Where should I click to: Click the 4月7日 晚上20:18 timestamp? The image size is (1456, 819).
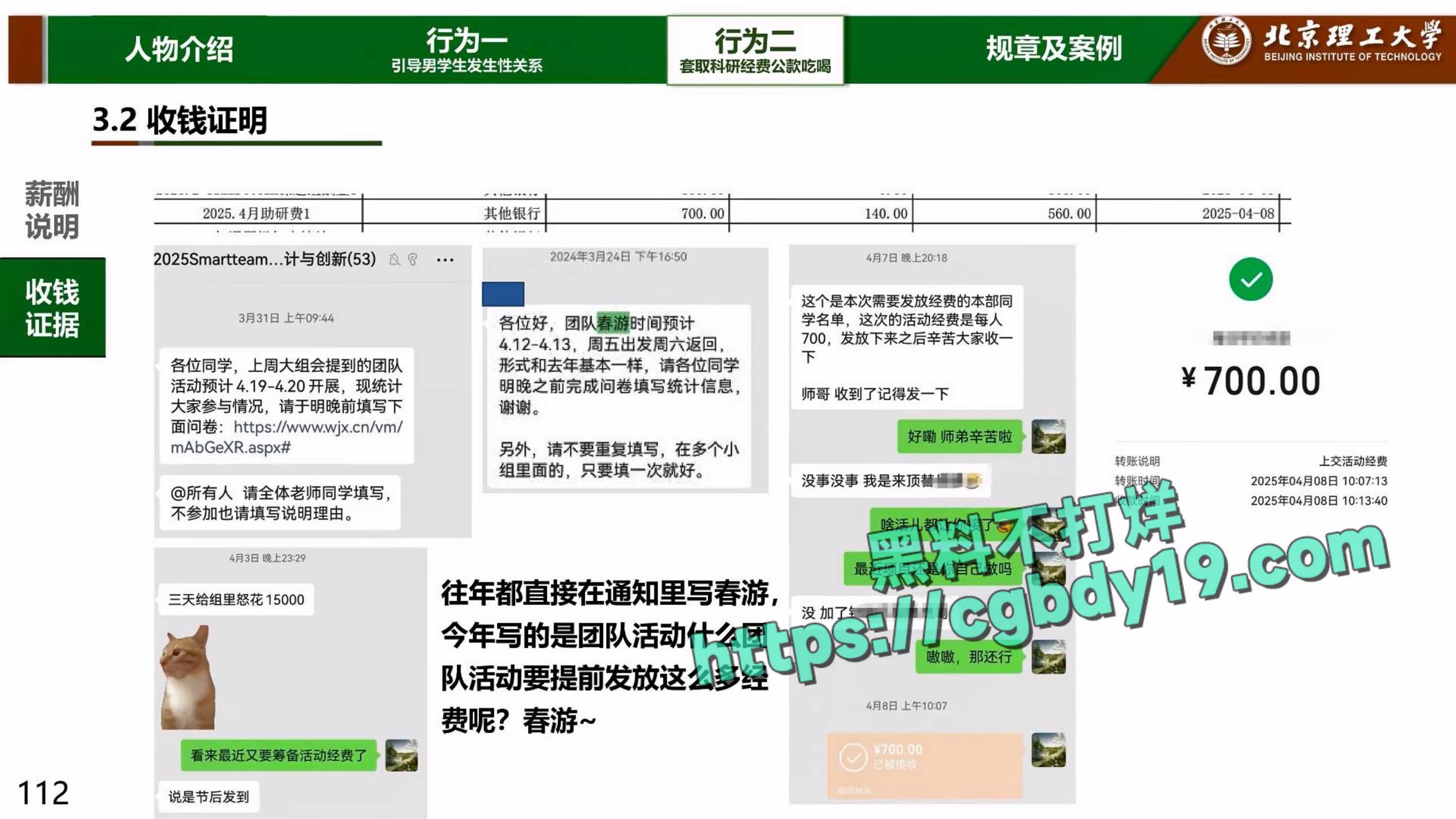906,258
